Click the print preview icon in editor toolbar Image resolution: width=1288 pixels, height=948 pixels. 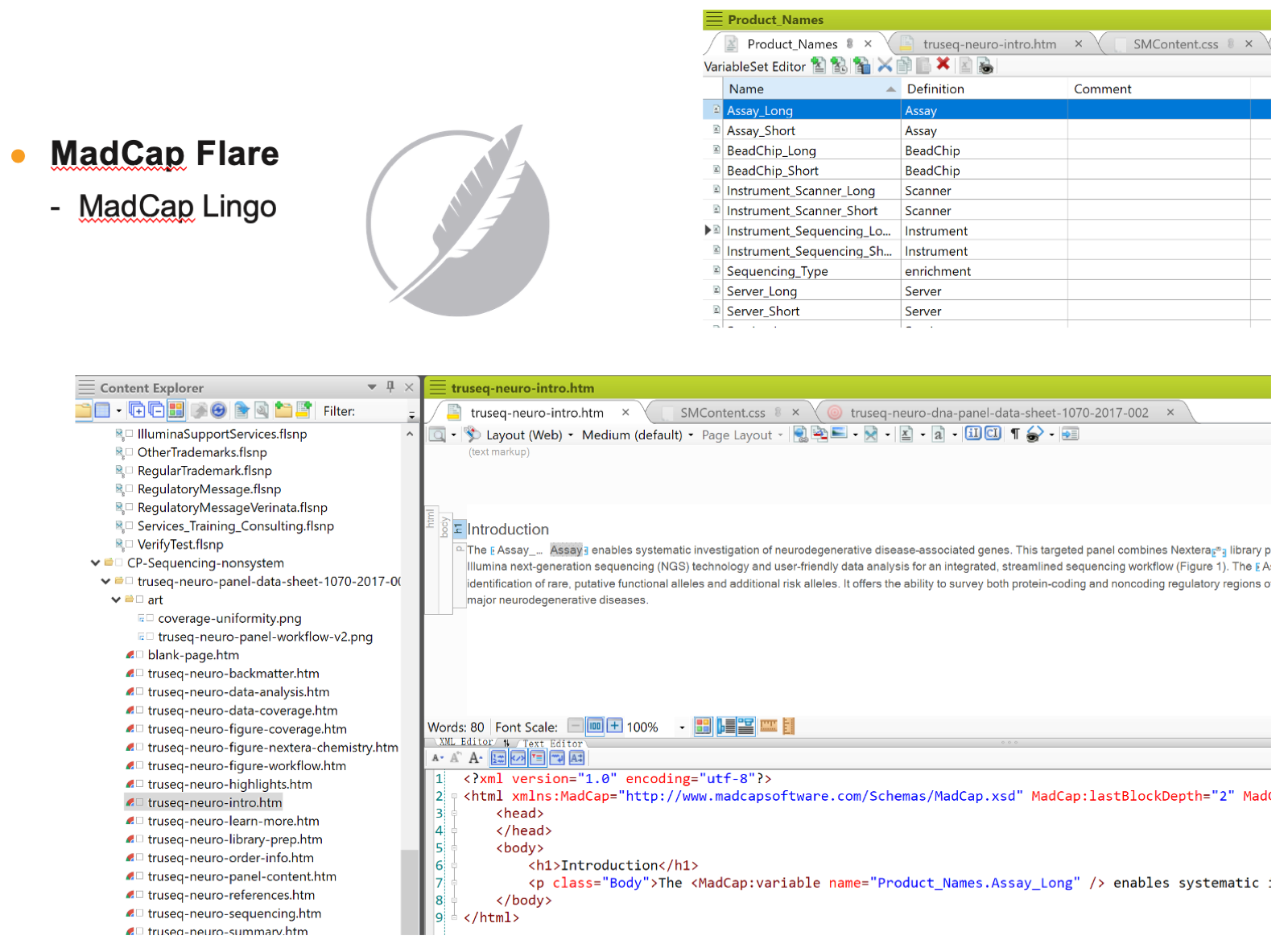coord(438,435)
